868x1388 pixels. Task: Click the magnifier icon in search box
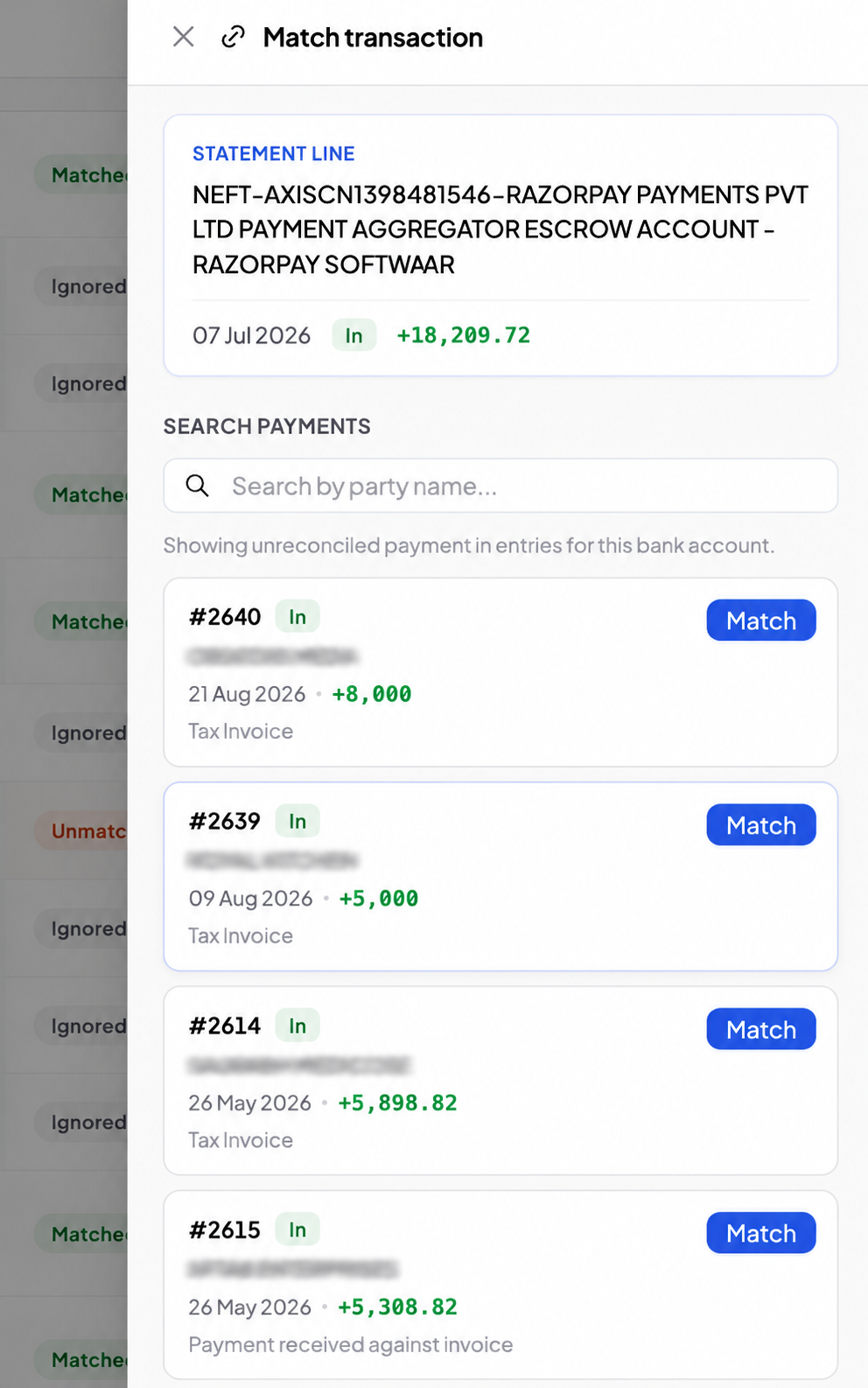[198, 486]
